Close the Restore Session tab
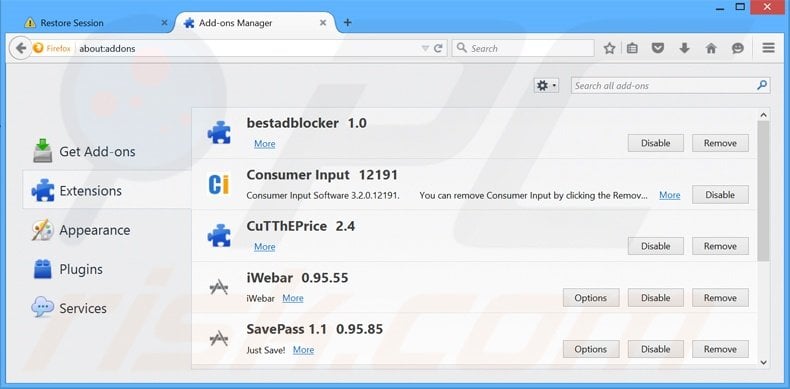The width and height of the screenshot is (790, 389). (x=164, y=23)
